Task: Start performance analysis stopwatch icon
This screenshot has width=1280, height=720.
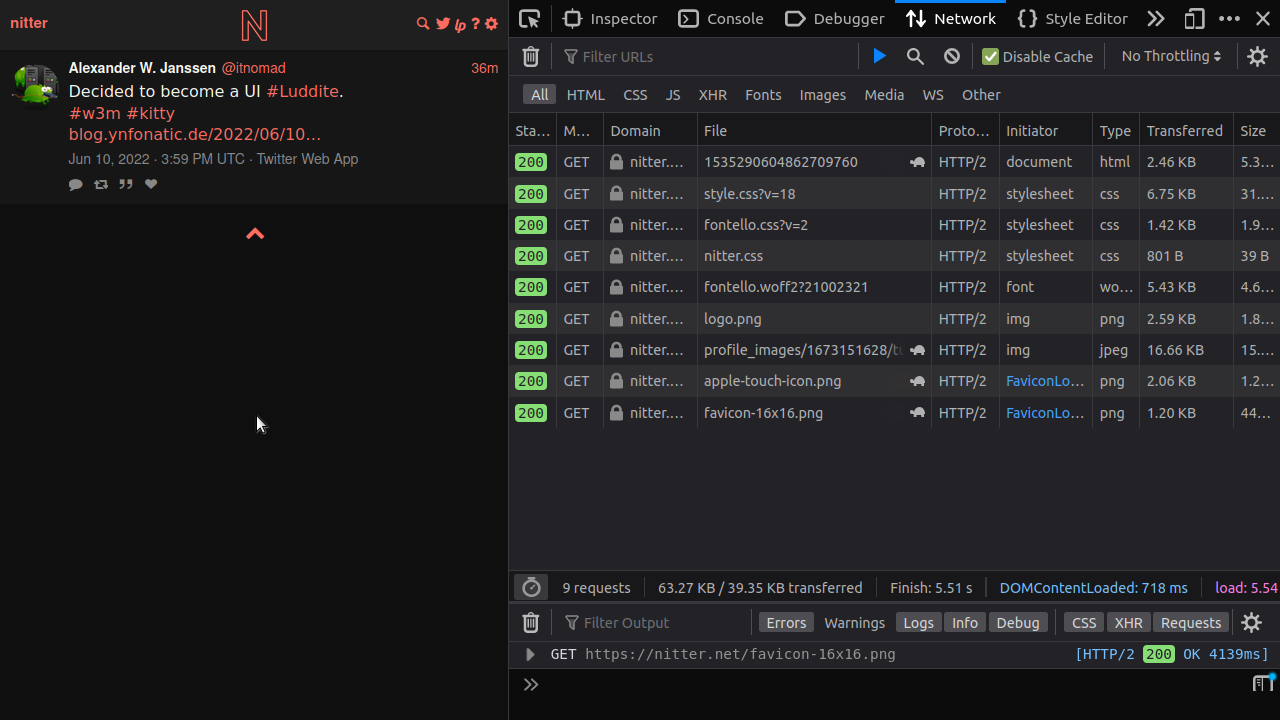Action: pyautogui.click(x=531, y=588)
